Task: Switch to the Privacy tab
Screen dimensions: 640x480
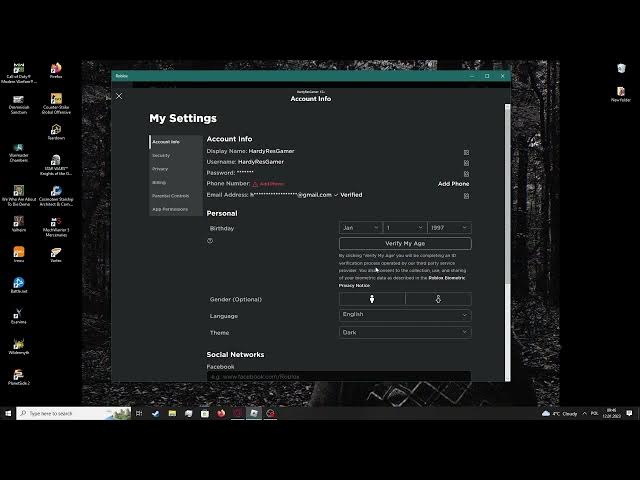Action: coord(160,169)
